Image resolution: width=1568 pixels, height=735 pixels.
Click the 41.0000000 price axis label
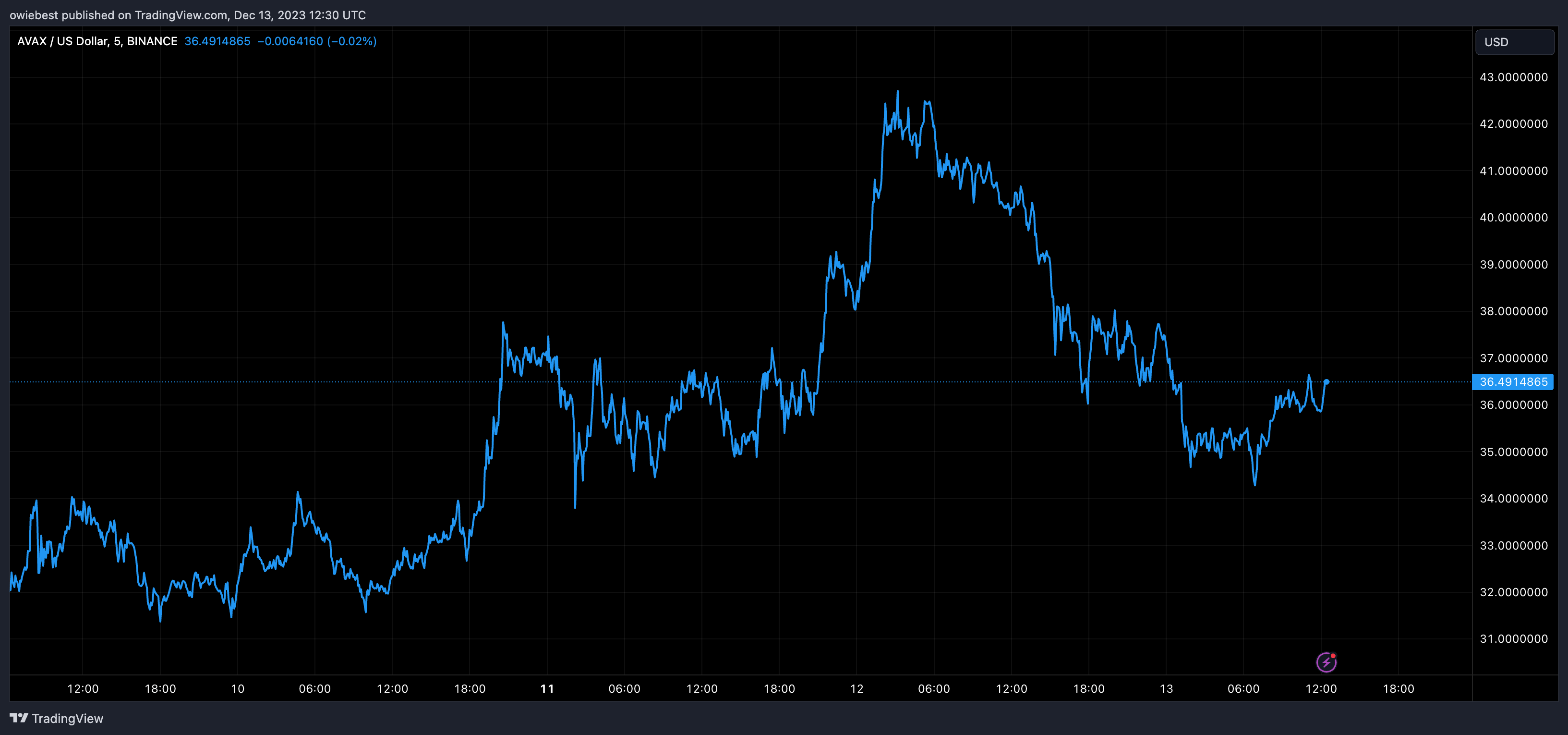[1514, 171]
